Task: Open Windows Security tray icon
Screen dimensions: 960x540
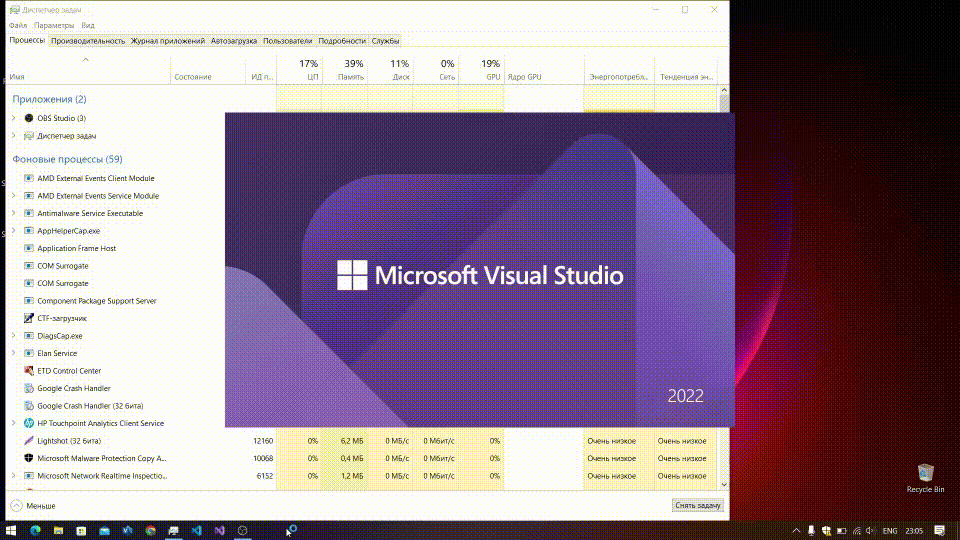Action: click(827, 531)
